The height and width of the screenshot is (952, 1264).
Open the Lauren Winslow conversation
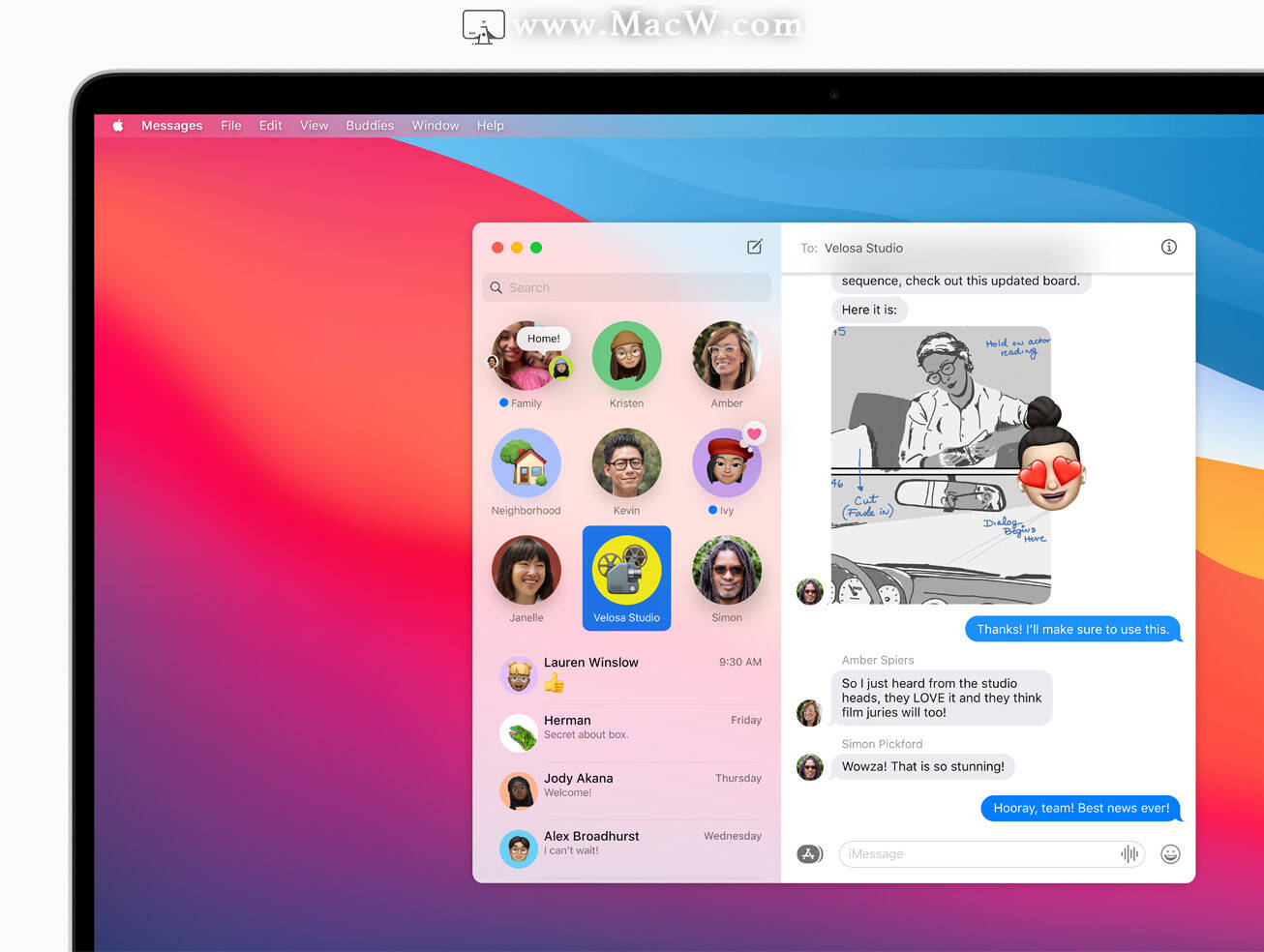(x=629, y=675)
